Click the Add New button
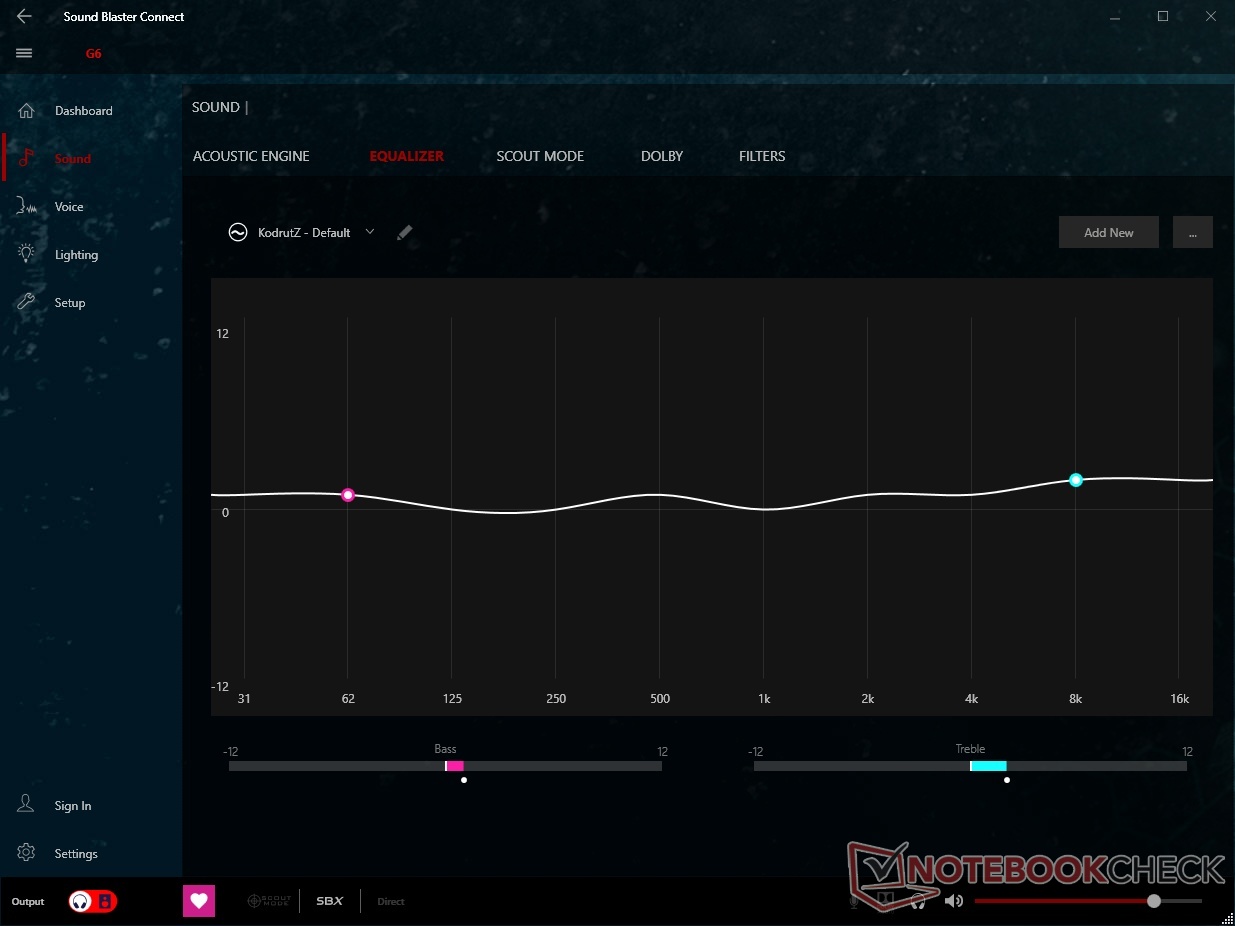Image resolution: width=1235 pixels, height=926 pixels. (x=1109, y=232)
